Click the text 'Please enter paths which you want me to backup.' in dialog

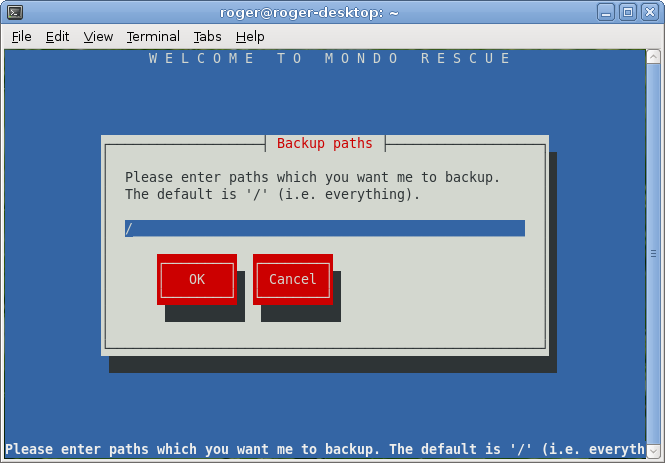point(313,177)
